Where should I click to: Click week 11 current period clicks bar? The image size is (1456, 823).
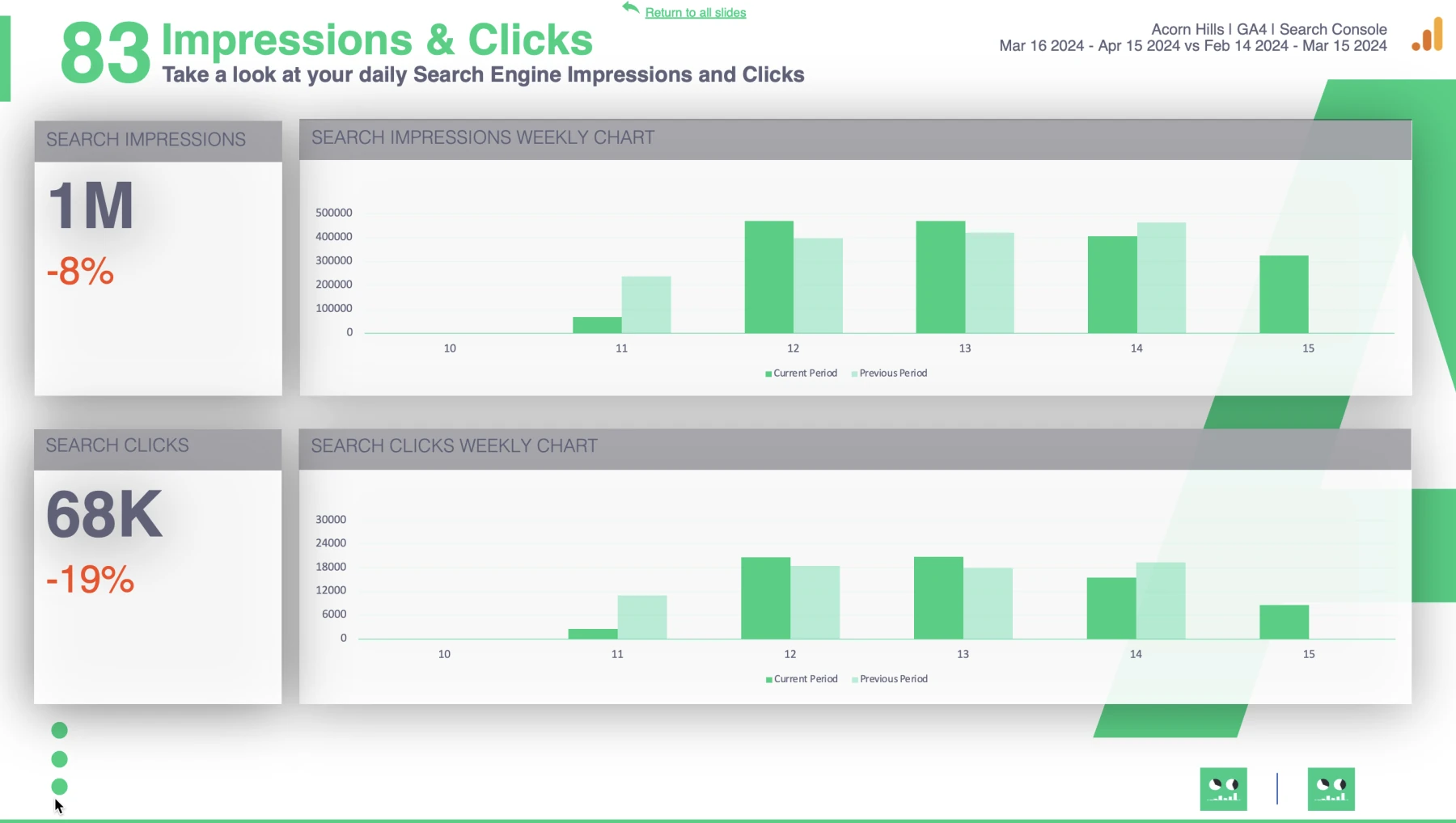click(x=593, y=635)
